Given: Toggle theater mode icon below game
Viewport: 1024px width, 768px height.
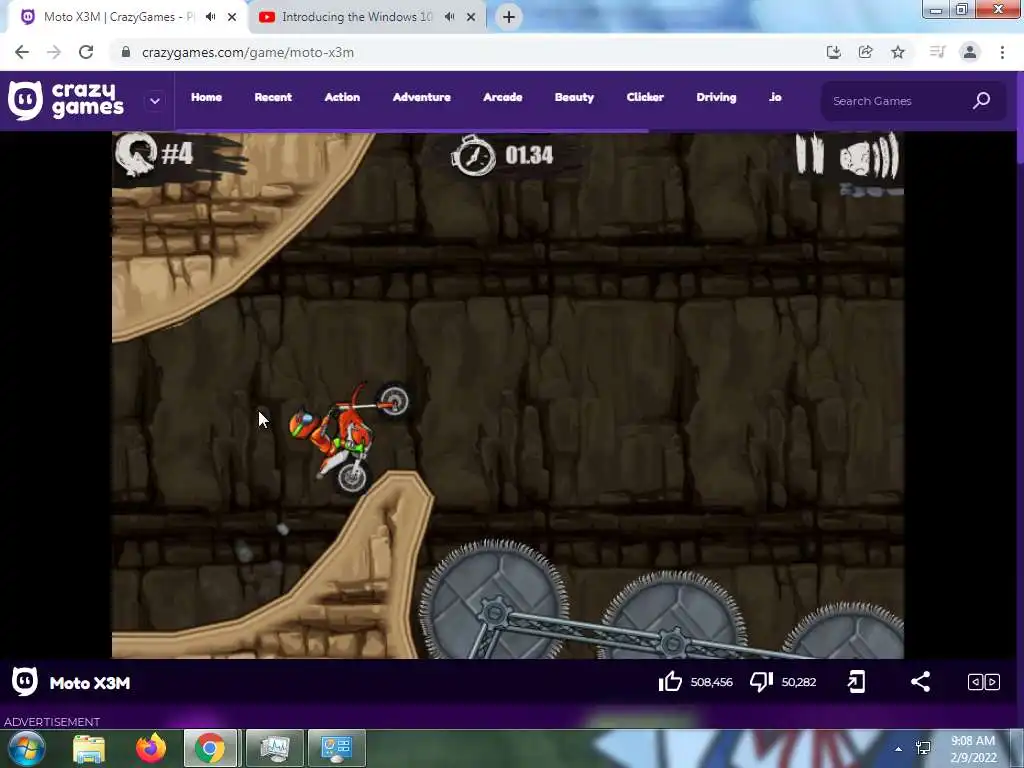Looking at the screenshot, I should coord(984,682).
